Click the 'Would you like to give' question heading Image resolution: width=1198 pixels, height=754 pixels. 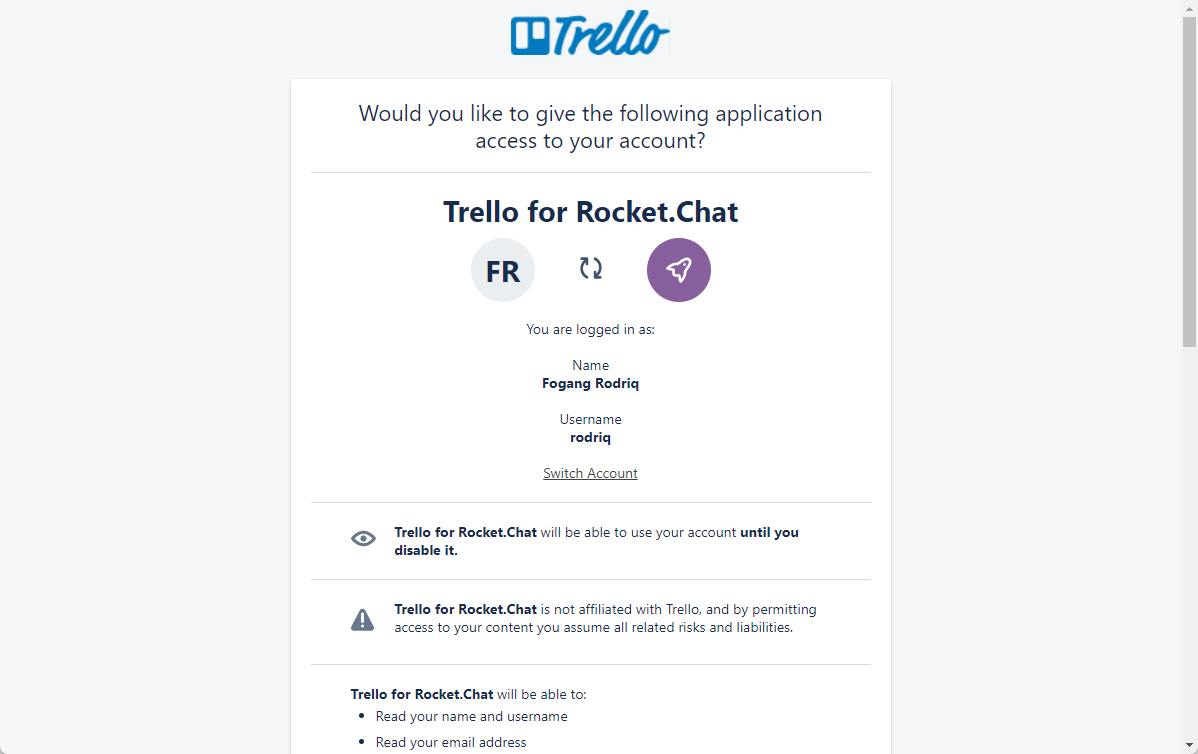tap(591, 127)
